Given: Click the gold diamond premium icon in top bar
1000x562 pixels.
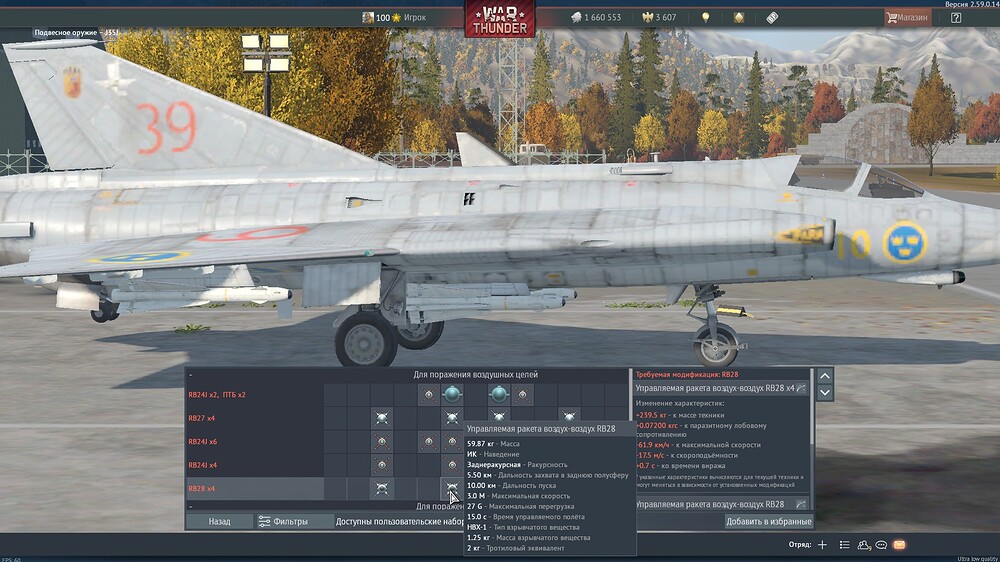Looking at the screenshot, I should (x=739, y=18).
